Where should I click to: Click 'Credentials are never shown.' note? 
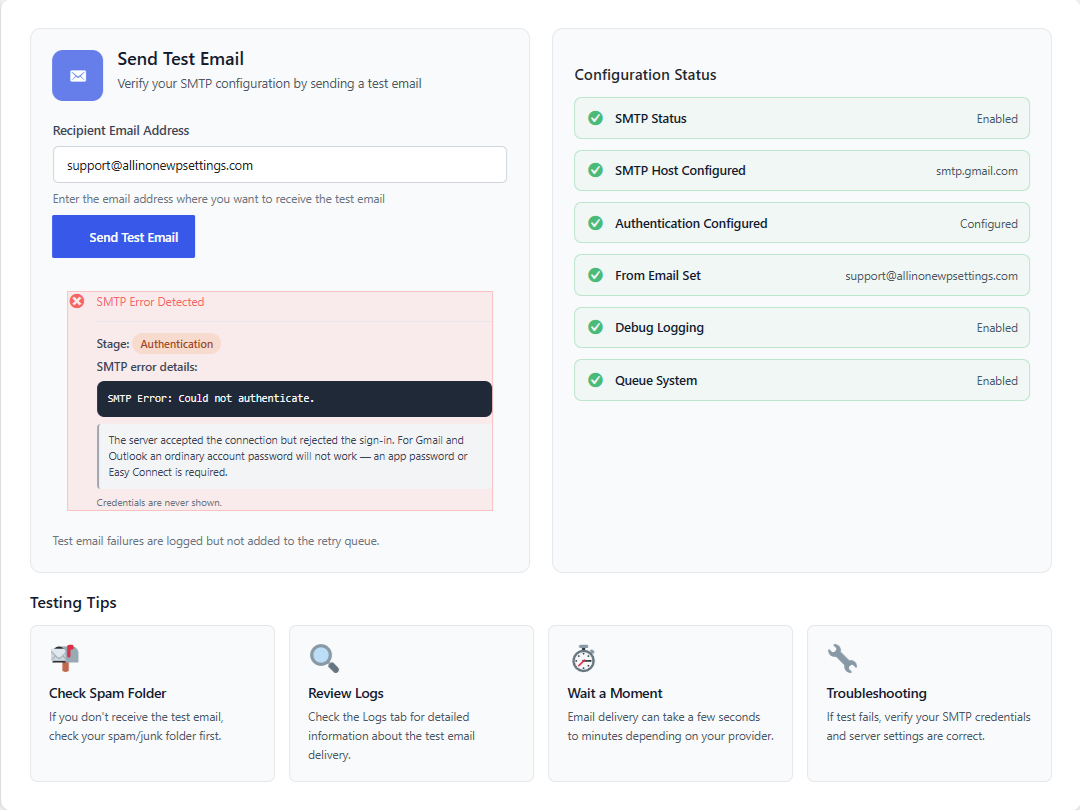coord(159,503)
